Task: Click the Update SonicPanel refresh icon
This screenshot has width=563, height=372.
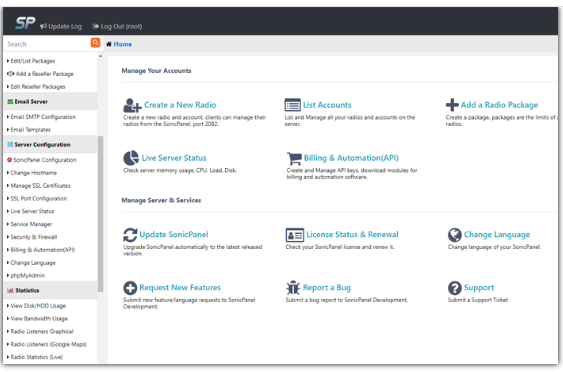Action: (x=130, y=235)
